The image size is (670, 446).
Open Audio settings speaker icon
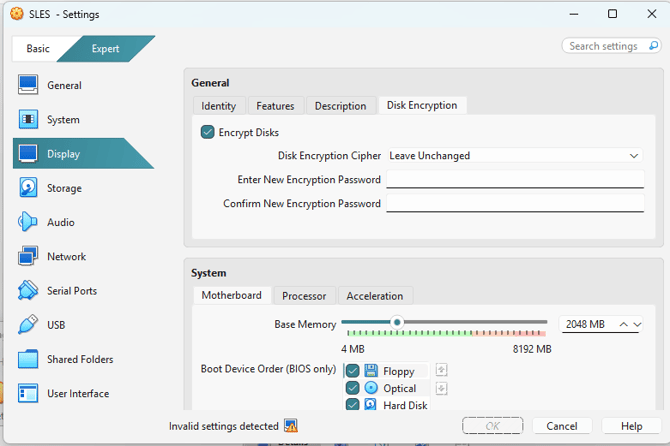(28, 222)
